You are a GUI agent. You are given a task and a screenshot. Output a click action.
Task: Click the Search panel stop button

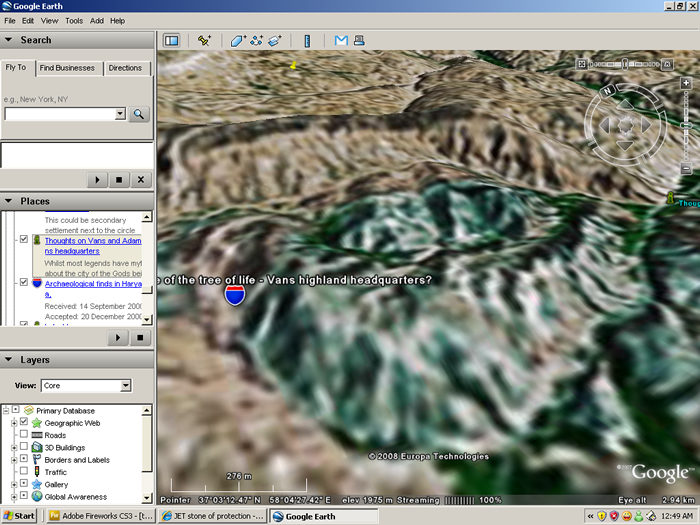[x=119, y=180]
